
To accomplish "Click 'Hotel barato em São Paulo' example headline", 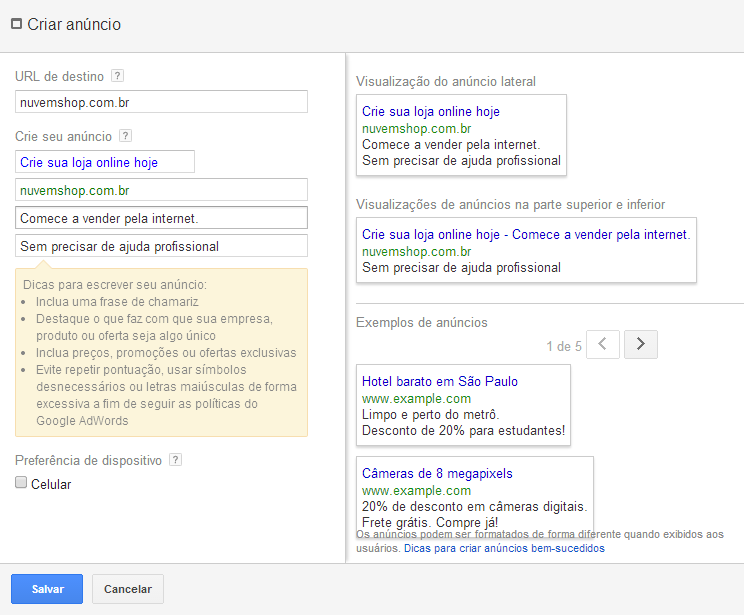I will (440, 382).
